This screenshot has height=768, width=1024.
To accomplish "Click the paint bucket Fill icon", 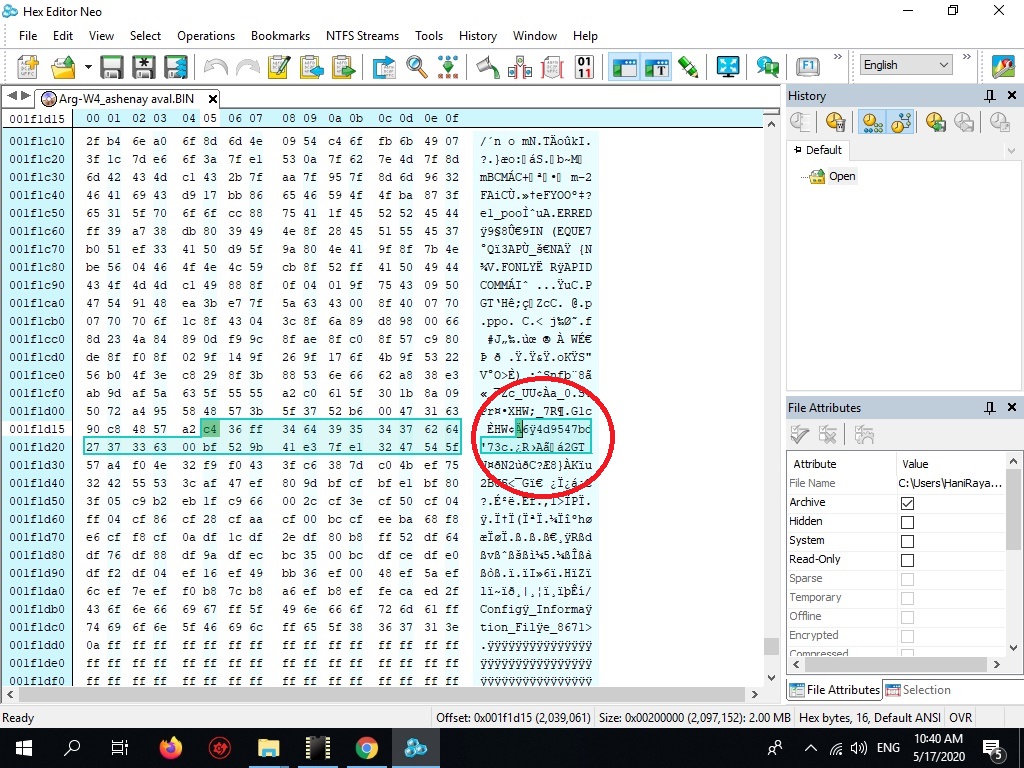I will tap(488, 67).
